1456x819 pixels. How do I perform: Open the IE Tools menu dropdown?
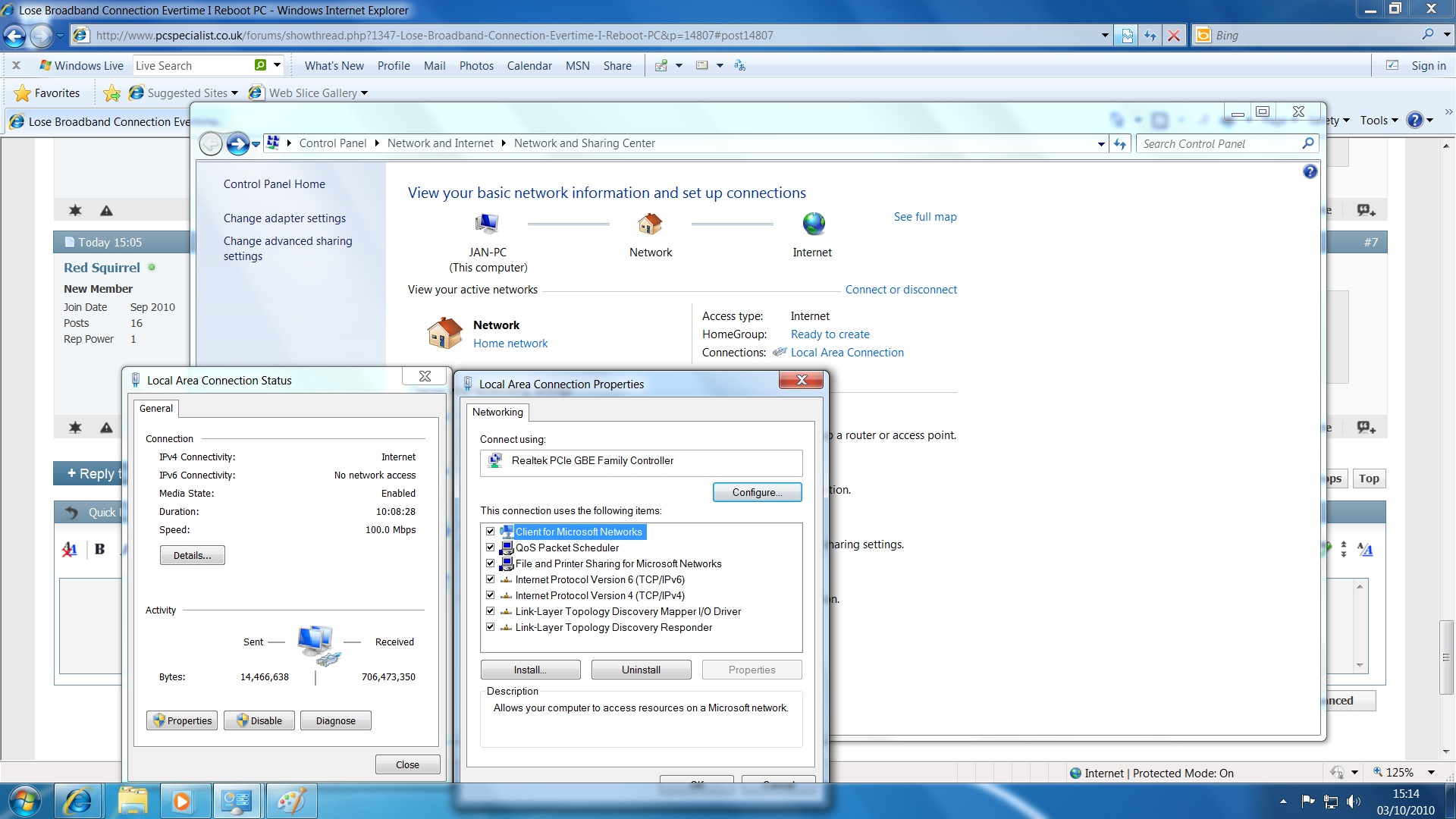pyautogui.click(x=1379, y=120)
